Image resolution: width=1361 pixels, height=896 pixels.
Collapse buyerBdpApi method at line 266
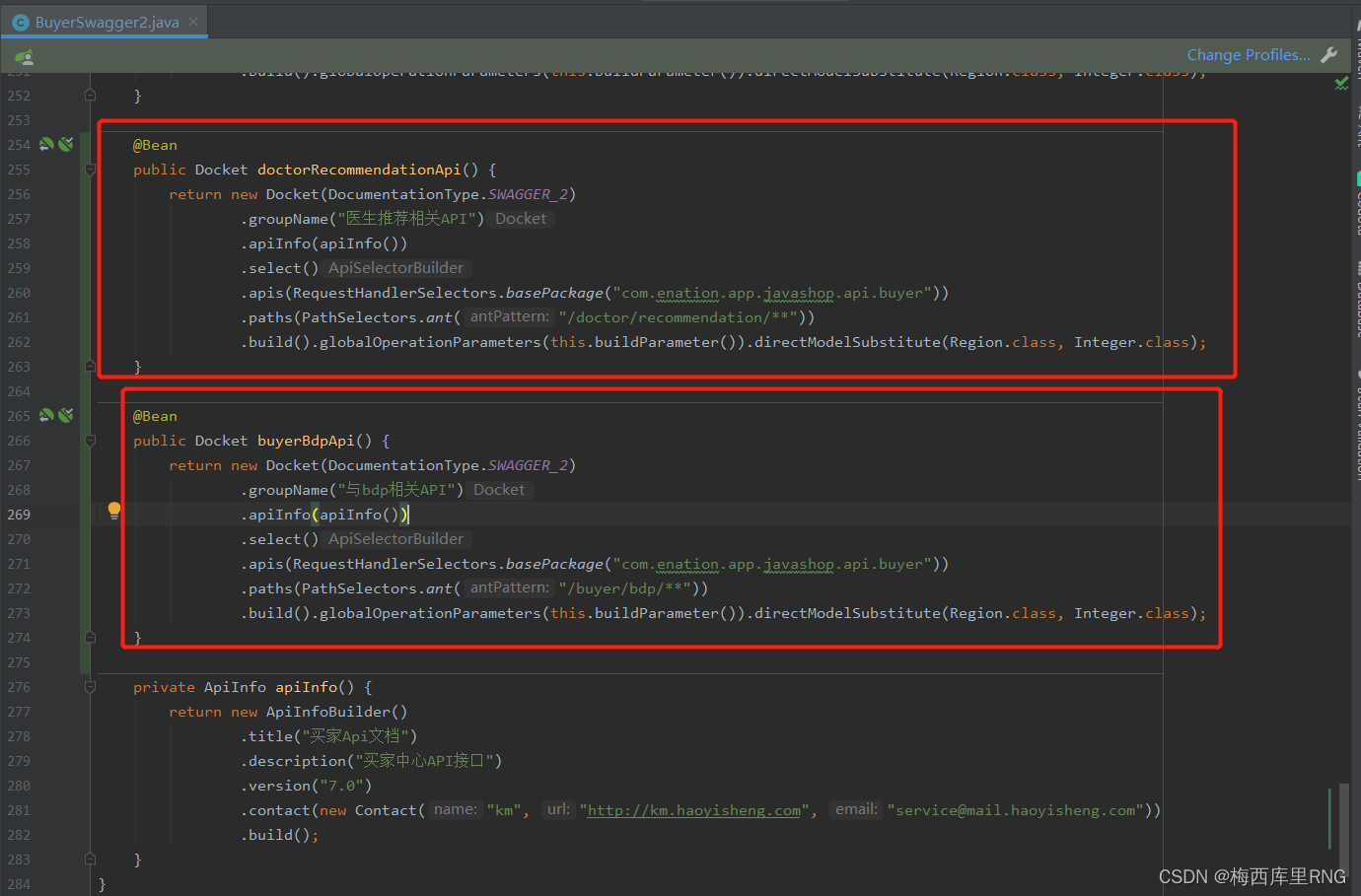(90, 441)
